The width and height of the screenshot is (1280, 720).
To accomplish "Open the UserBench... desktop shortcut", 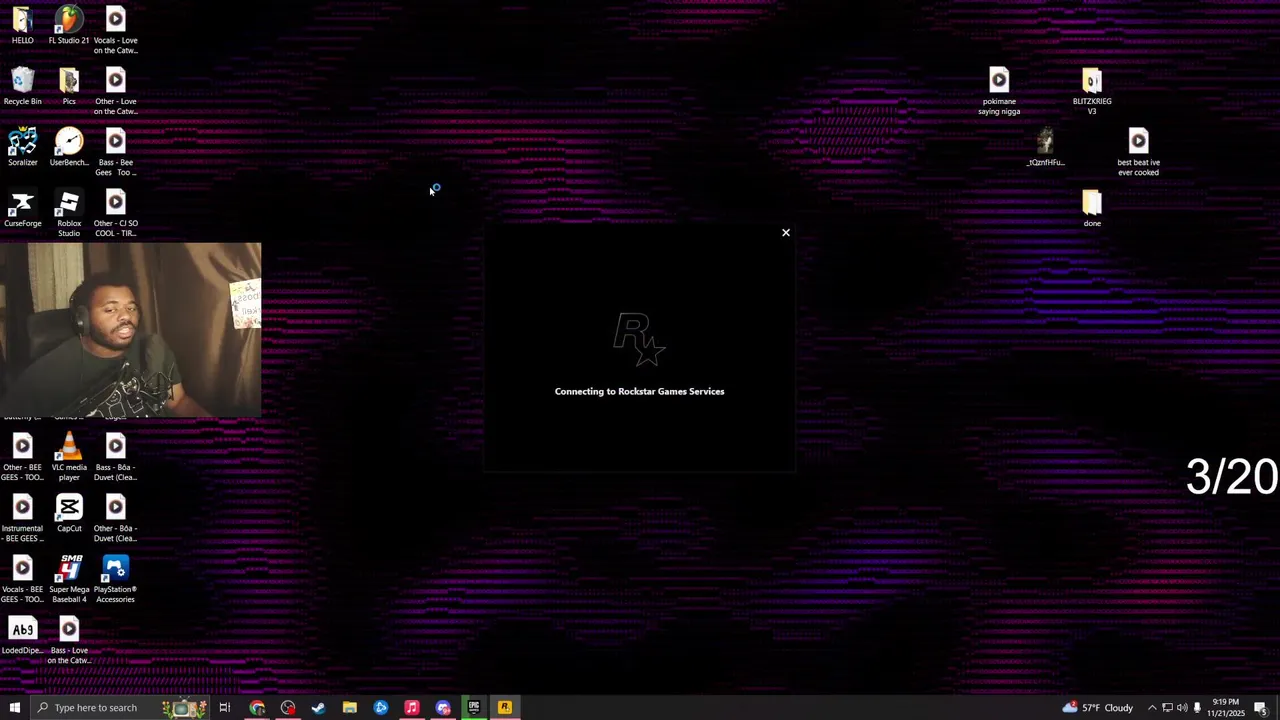I will [69, 148].
